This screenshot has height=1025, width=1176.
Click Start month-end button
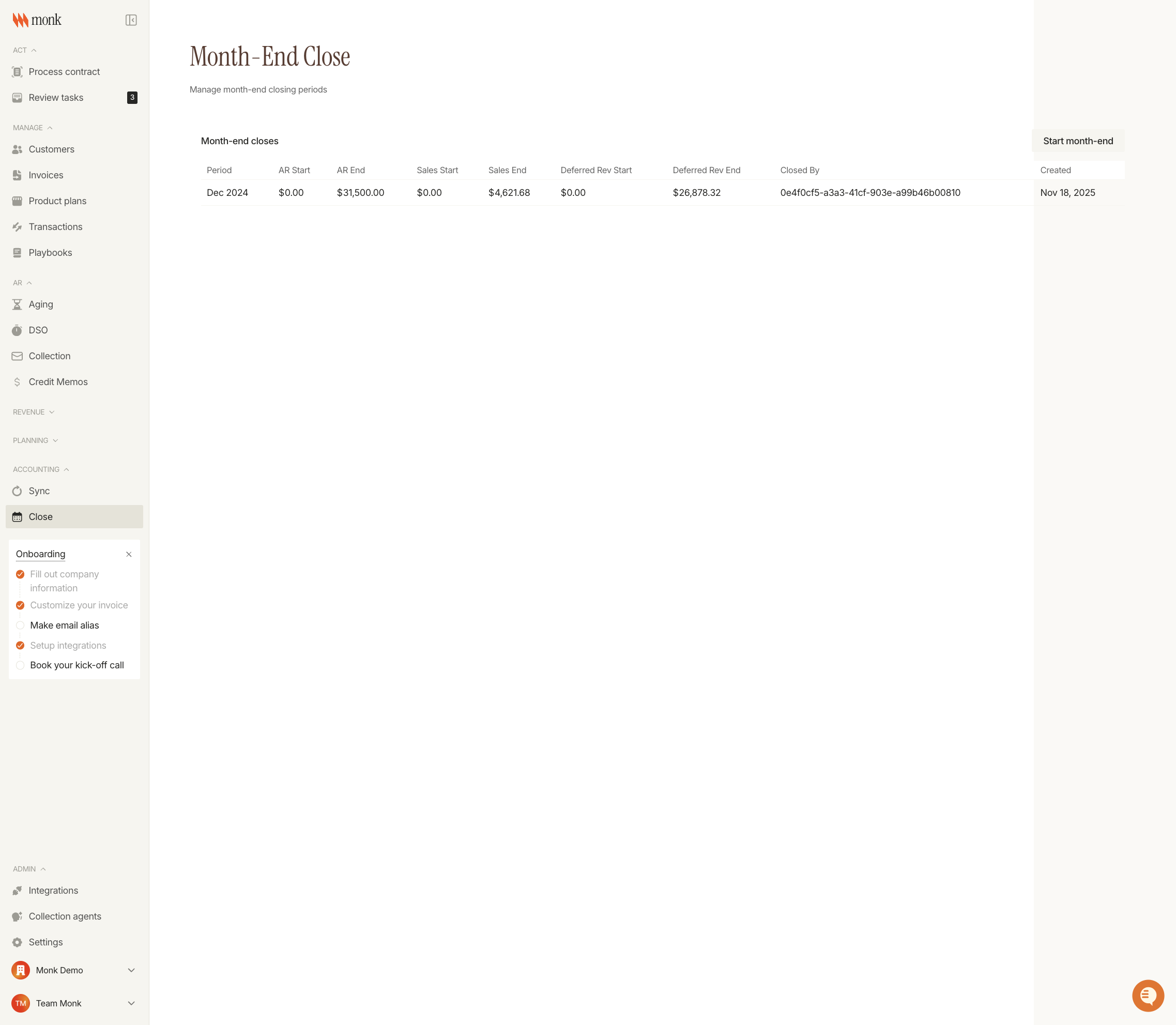[1078, 141]
